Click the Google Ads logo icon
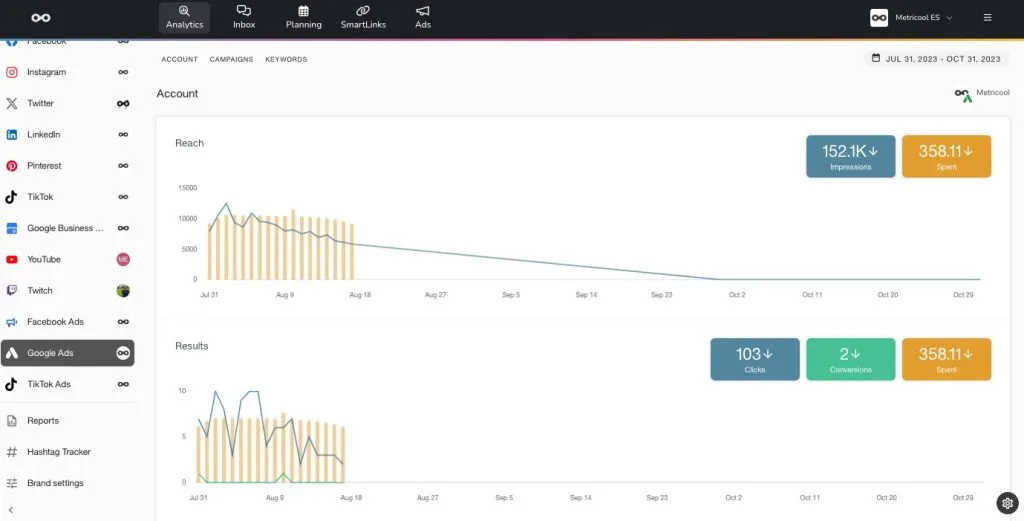This screenshot has width=1024, height=521. pyautogui.click(x=12, y=353)
